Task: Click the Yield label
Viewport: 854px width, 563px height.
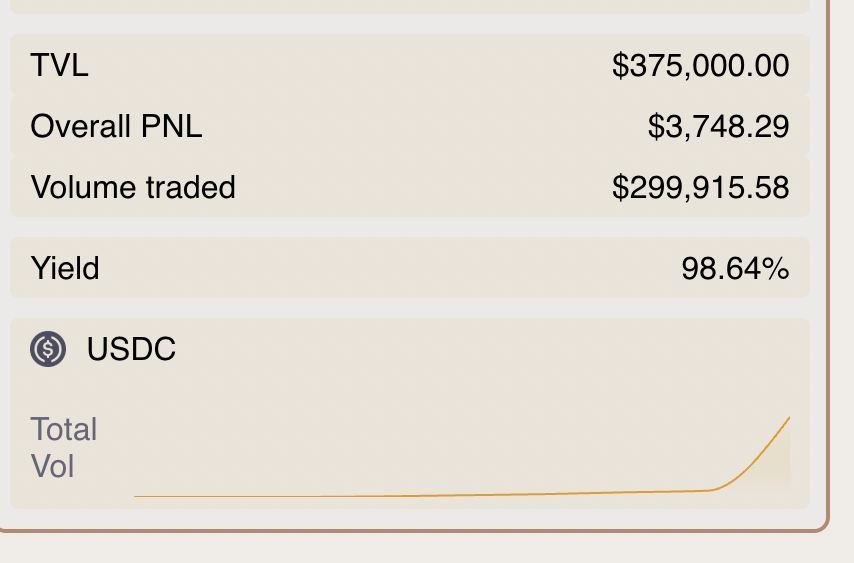Action: pyautogui.click(x=65, y=268)
